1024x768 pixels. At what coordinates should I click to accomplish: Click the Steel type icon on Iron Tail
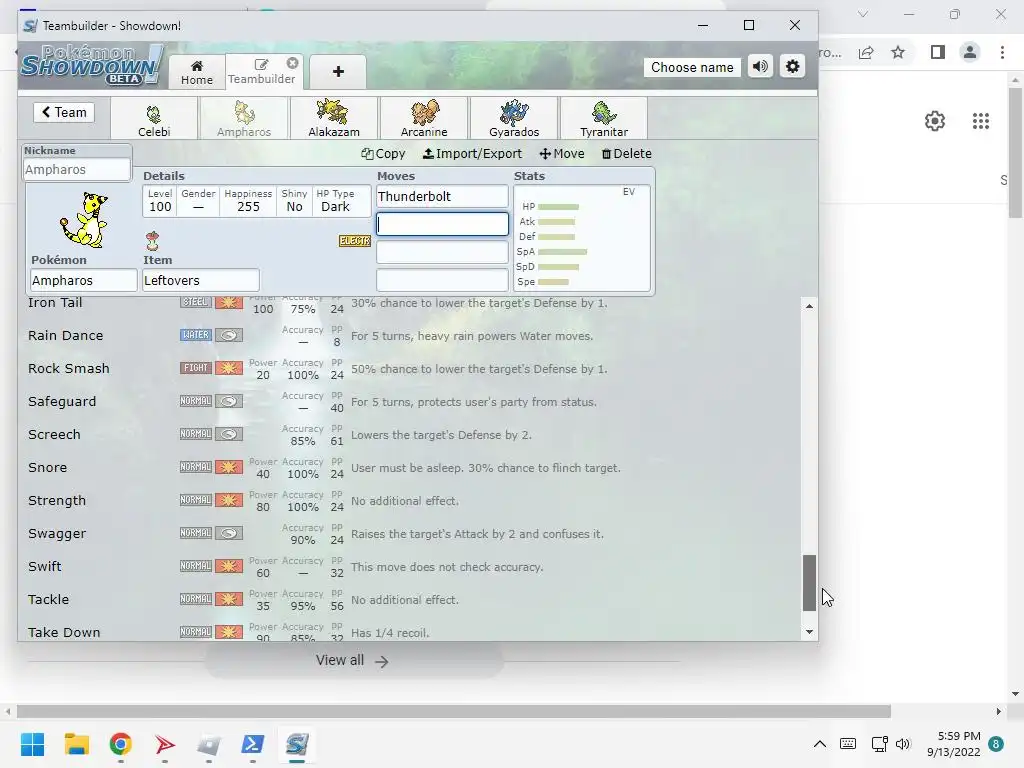[195, 302]
